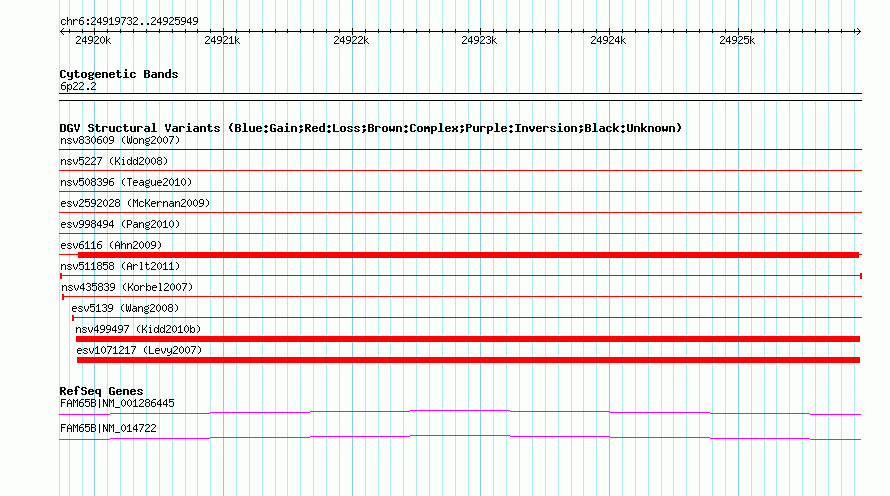Click the thick red bar of nsv499497
Image resolution: width=890 pixels, height=496 pixels.
[x=468, y=339]
